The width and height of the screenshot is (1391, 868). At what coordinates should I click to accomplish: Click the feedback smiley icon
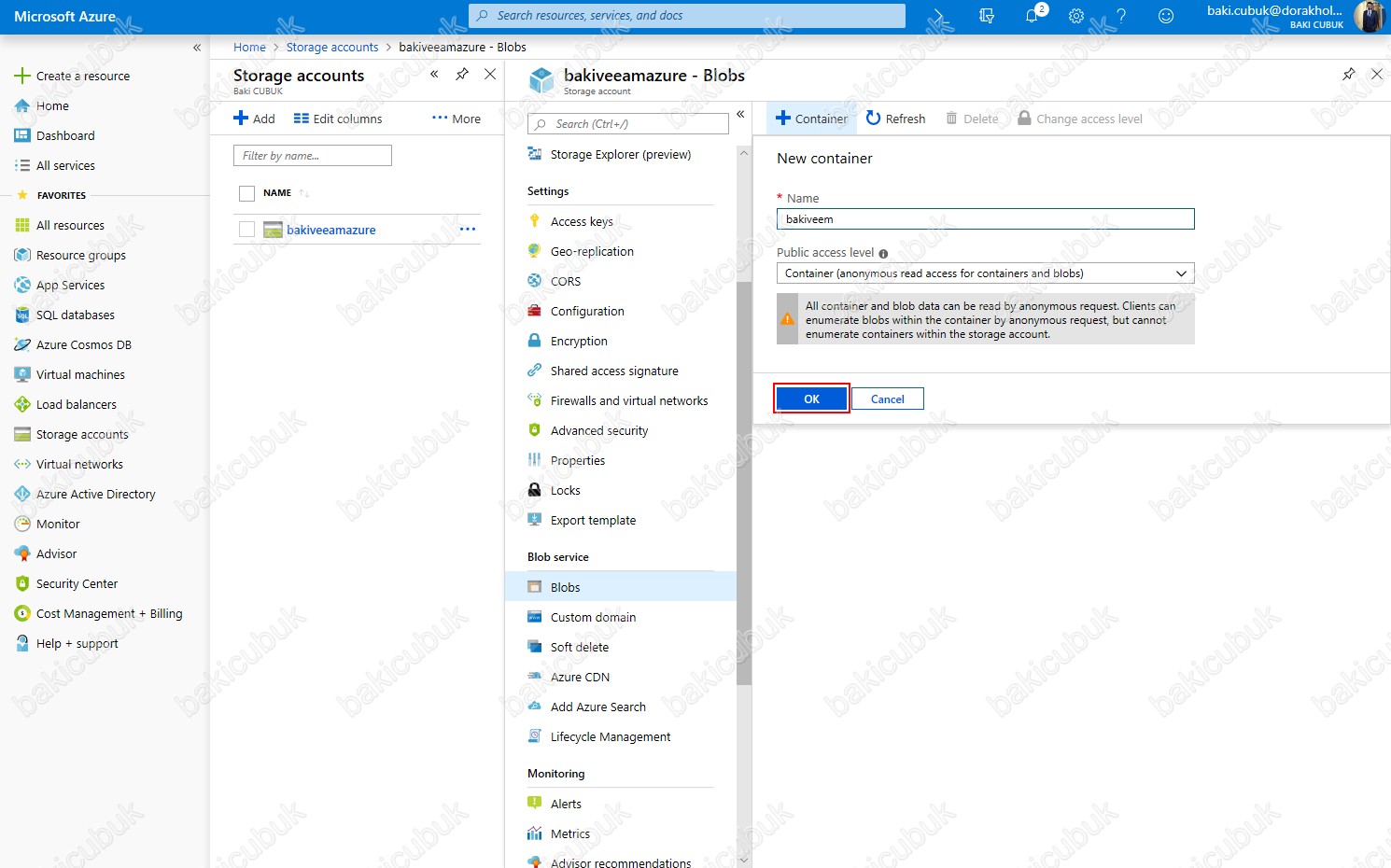1166,16
